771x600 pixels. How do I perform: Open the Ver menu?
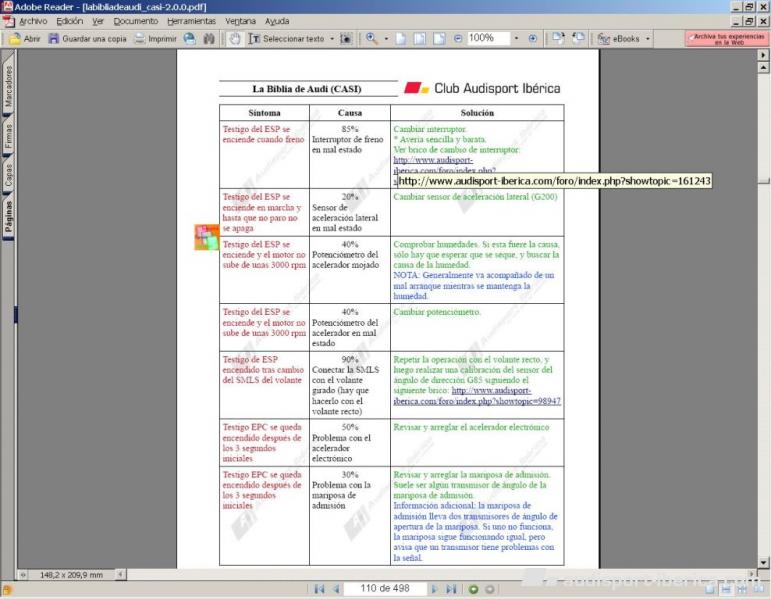click(x=98, y=21)
